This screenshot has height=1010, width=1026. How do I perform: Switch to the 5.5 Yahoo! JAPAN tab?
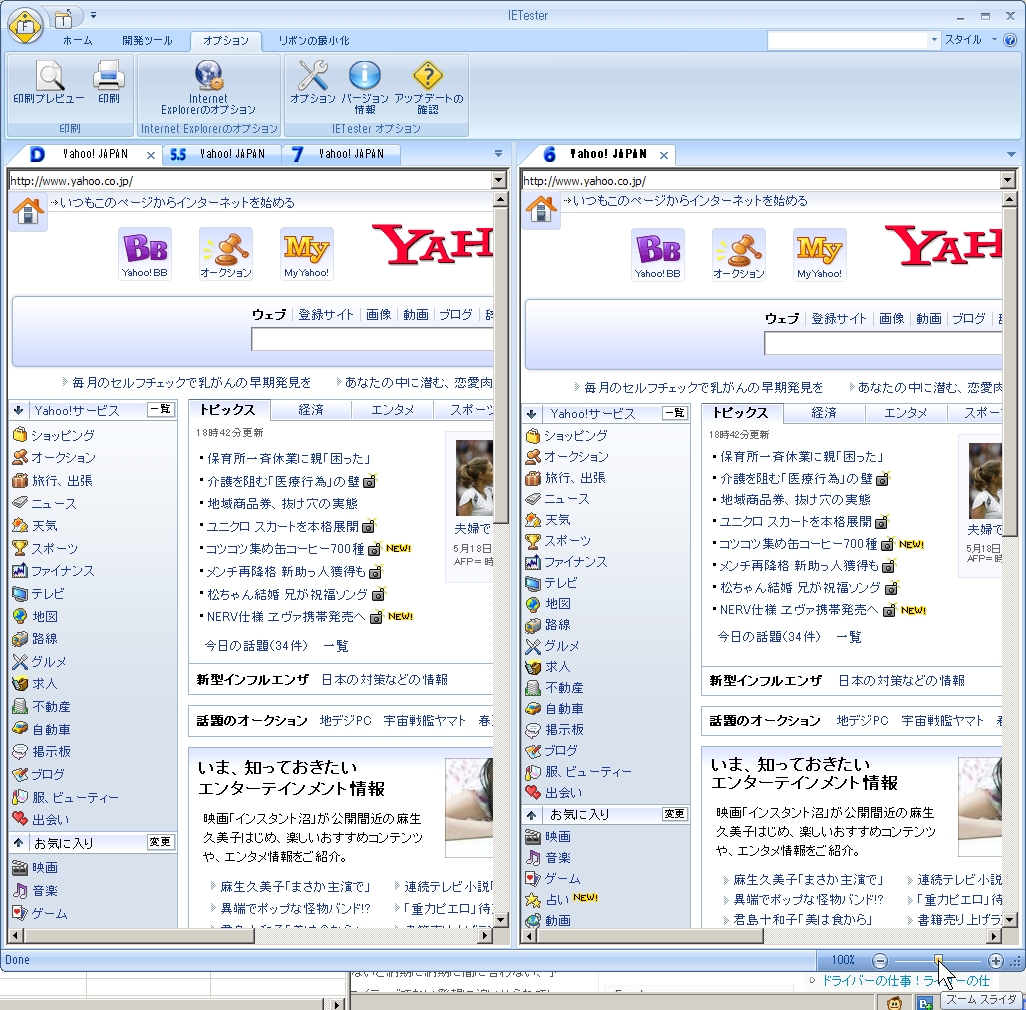tap(220, 154)
